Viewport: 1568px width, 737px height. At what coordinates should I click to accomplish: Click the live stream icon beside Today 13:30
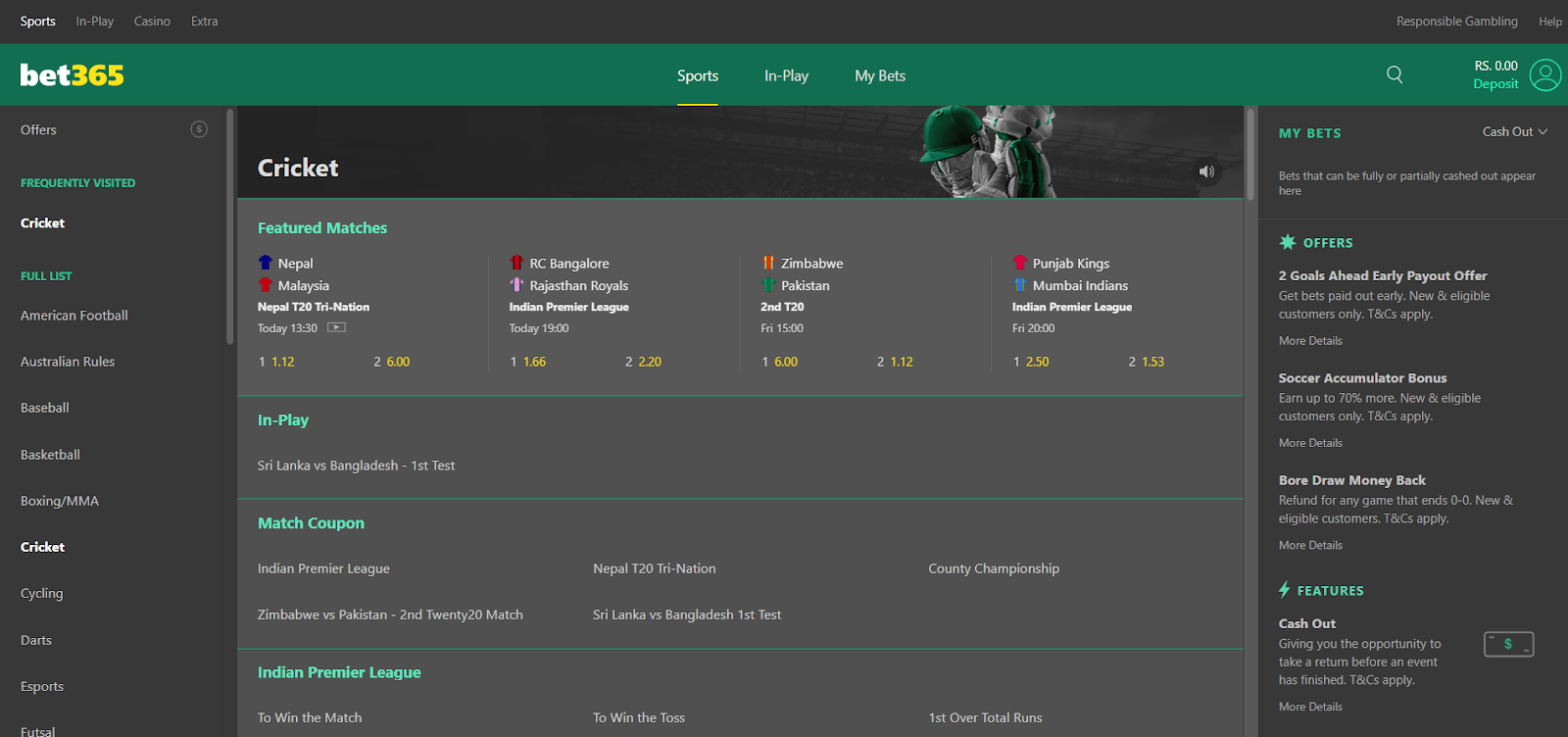point(336,327)
